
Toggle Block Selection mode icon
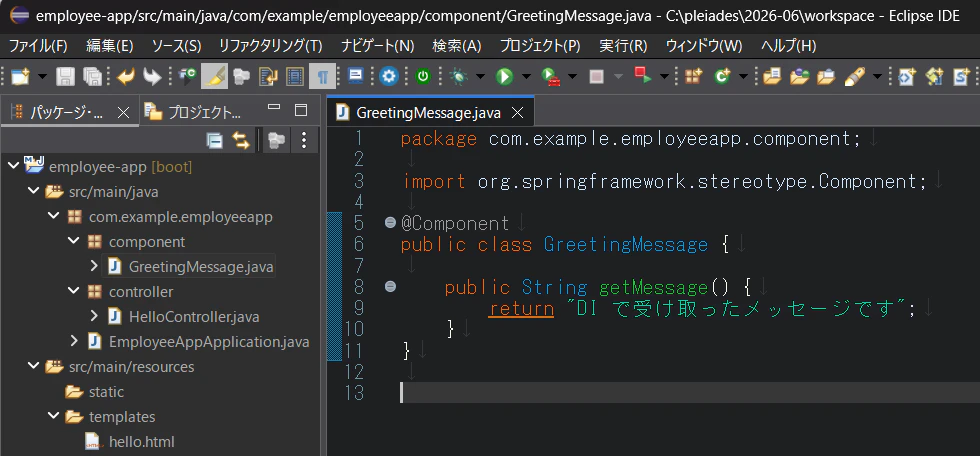[295, 76]
